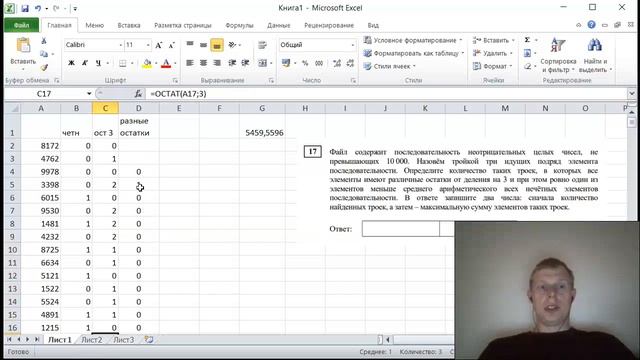
Task: Click the Fill down icon
Action: pyautogui.click(x=527, y=53)
